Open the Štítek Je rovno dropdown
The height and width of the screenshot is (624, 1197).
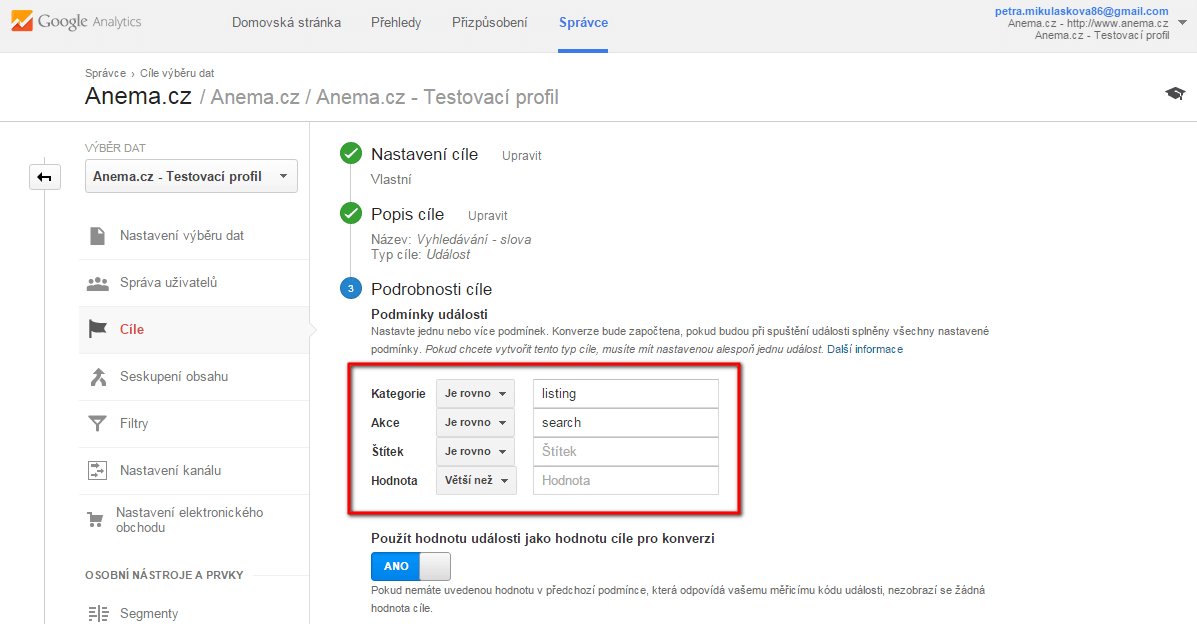tap(475, 451)
